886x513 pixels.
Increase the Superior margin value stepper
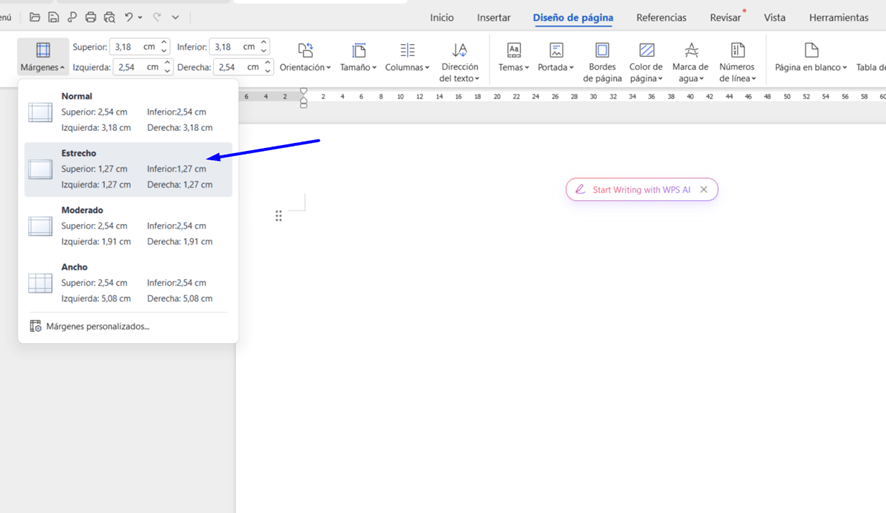point(164,43)
